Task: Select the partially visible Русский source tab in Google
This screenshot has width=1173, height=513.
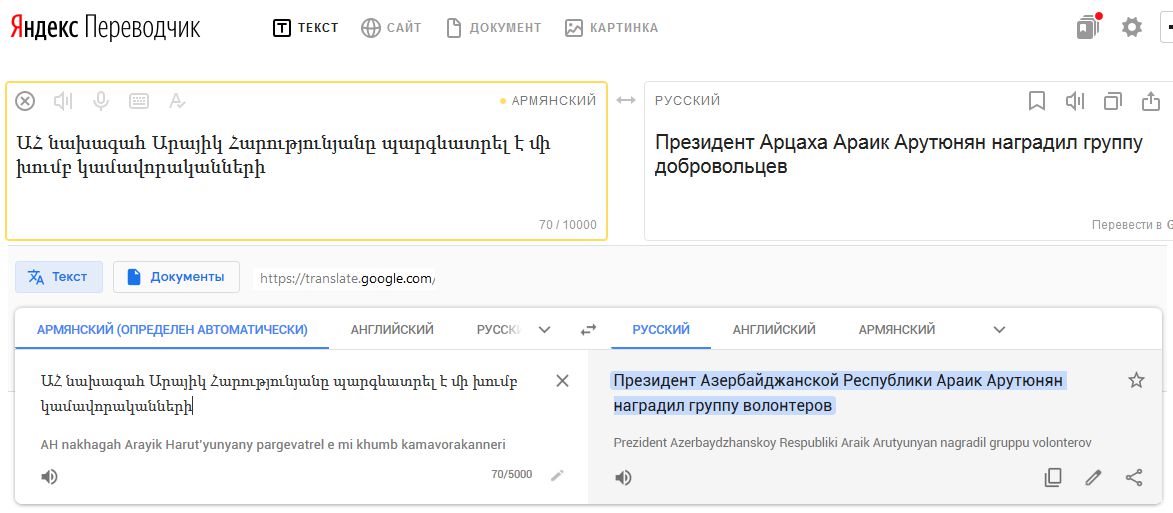Action: pos(498,330)
